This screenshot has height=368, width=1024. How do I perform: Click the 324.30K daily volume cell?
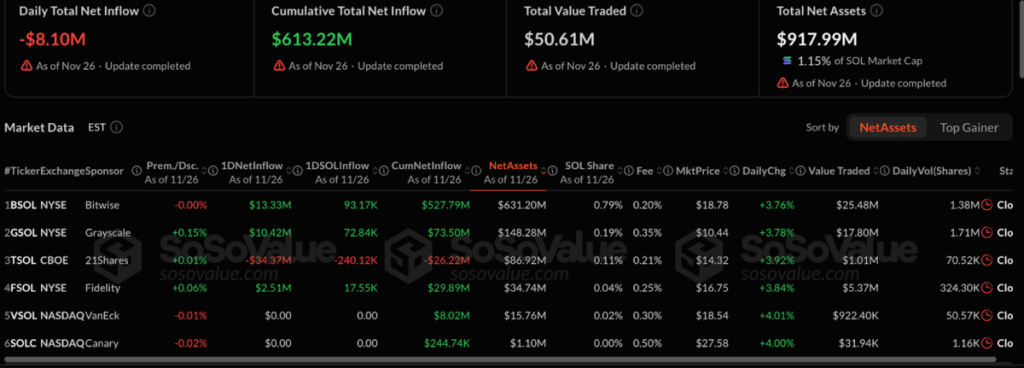pos(959,288)
